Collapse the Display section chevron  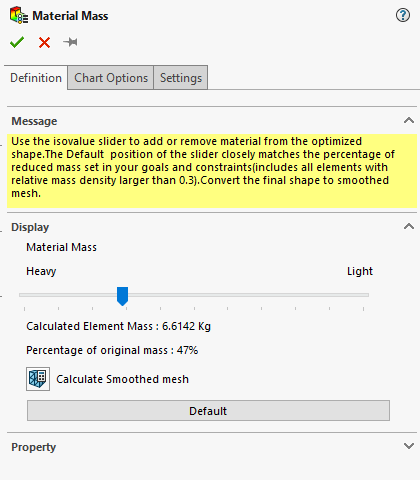[x=409, y=227]
